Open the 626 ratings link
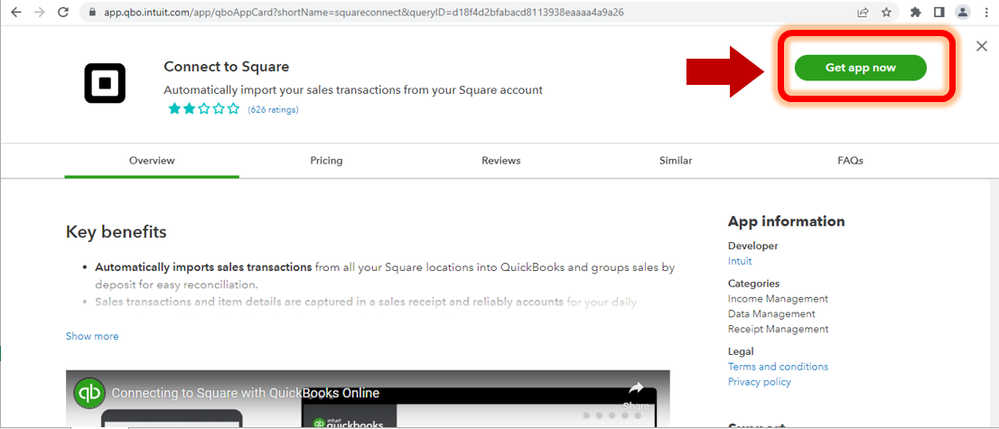Screen dimensions: 999x429 pos(273,110)
